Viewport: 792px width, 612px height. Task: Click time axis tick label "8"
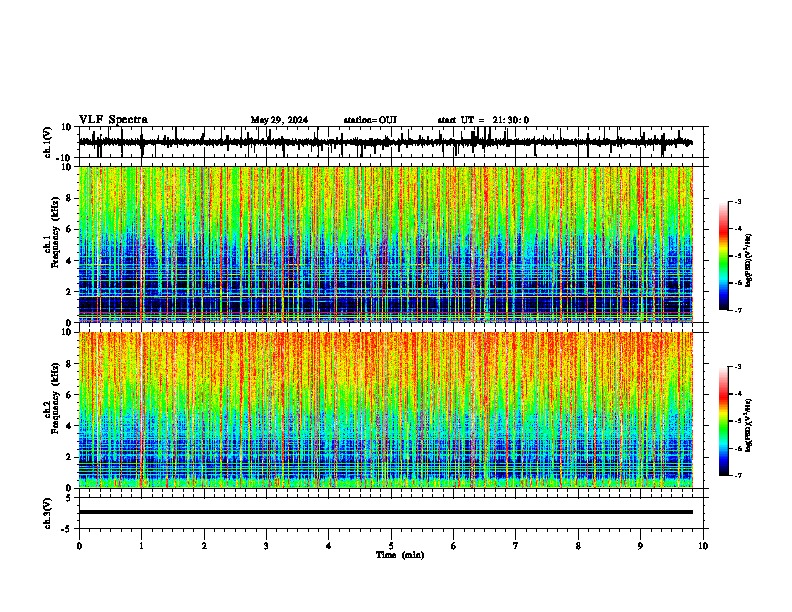(x=578, y=546)
